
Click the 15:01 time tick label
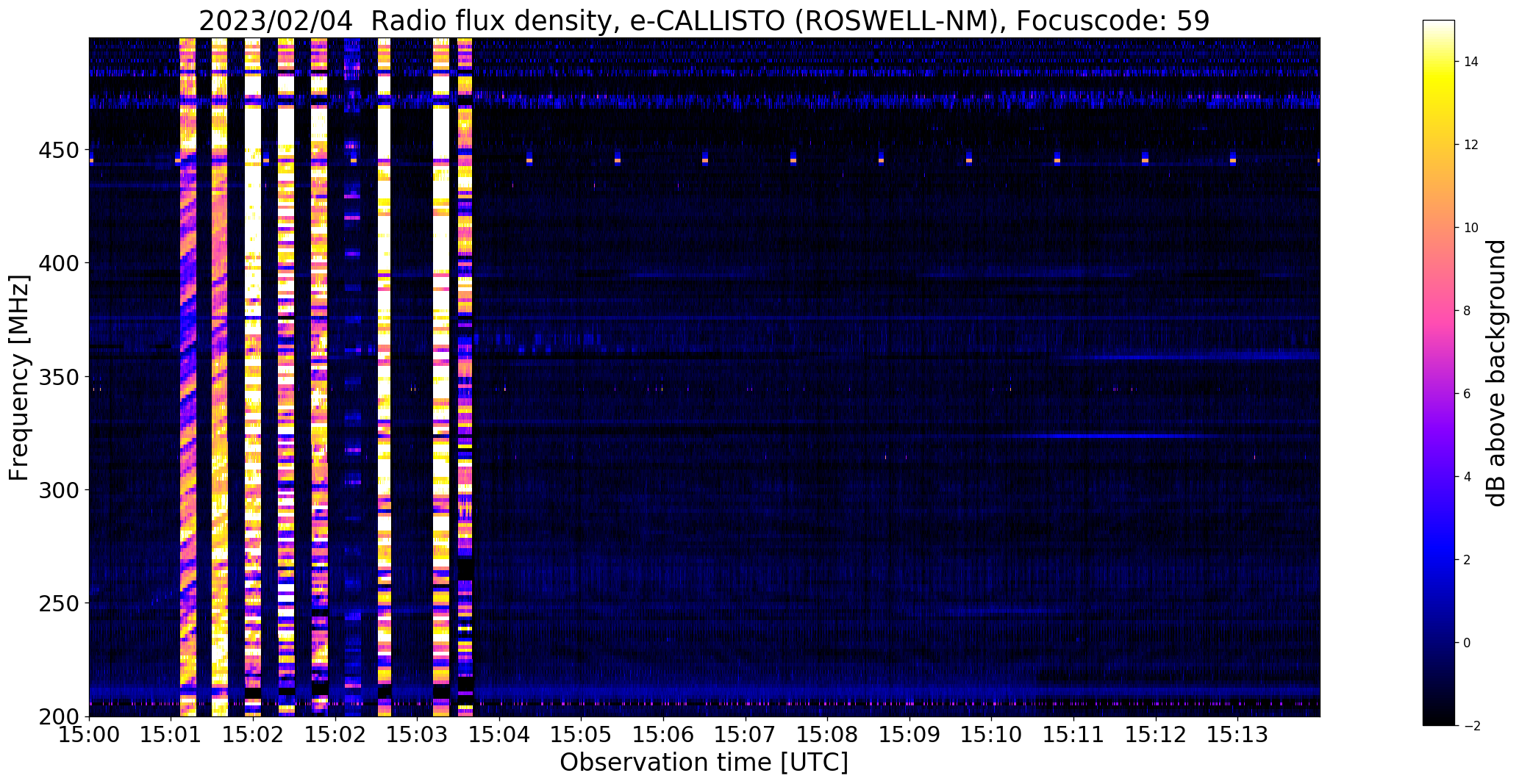pos(171,735)
